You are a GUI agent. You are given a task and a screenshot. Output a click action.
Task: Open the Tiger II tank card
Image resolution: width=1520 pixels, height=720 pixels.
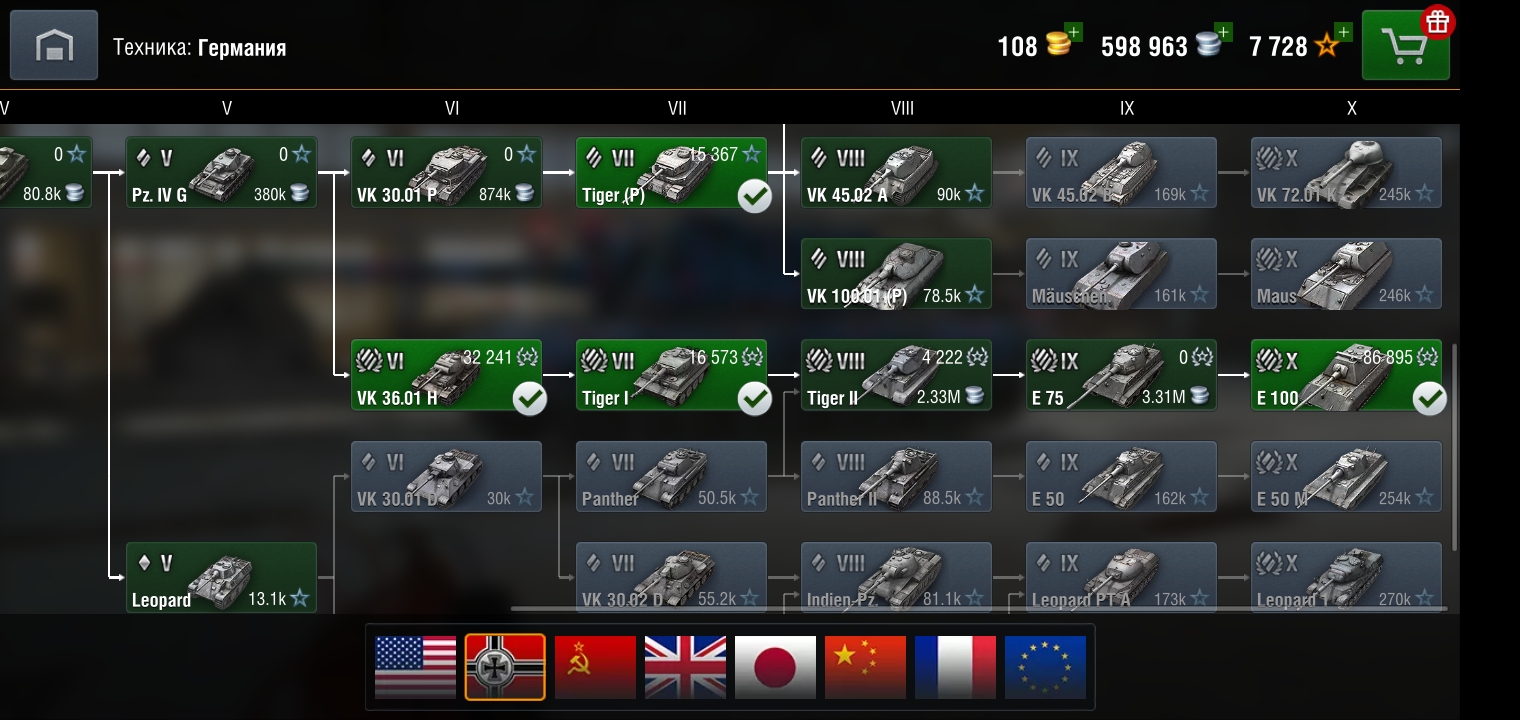point(896,375)
